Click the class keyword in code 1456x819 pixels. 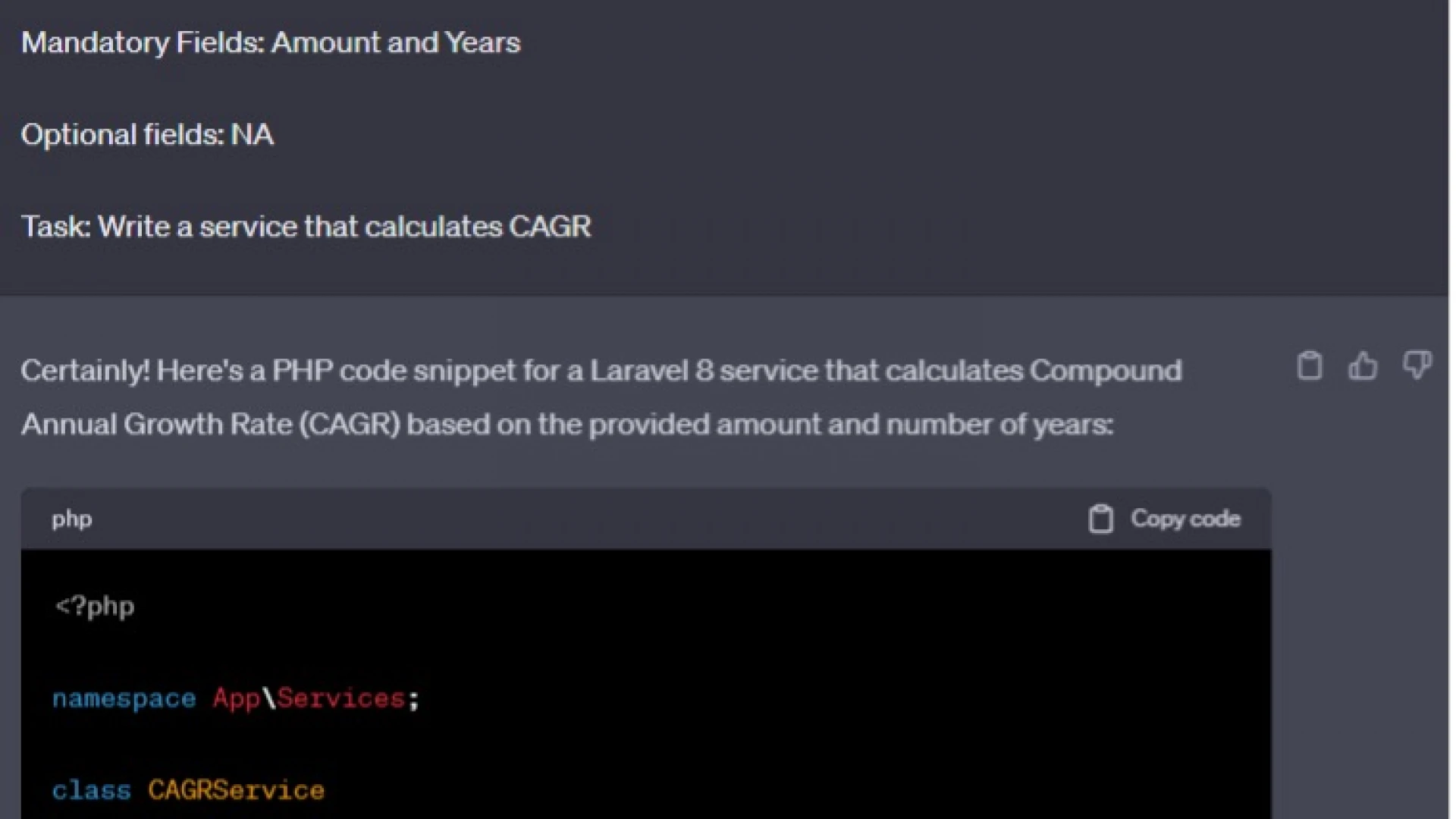(91, 791)
